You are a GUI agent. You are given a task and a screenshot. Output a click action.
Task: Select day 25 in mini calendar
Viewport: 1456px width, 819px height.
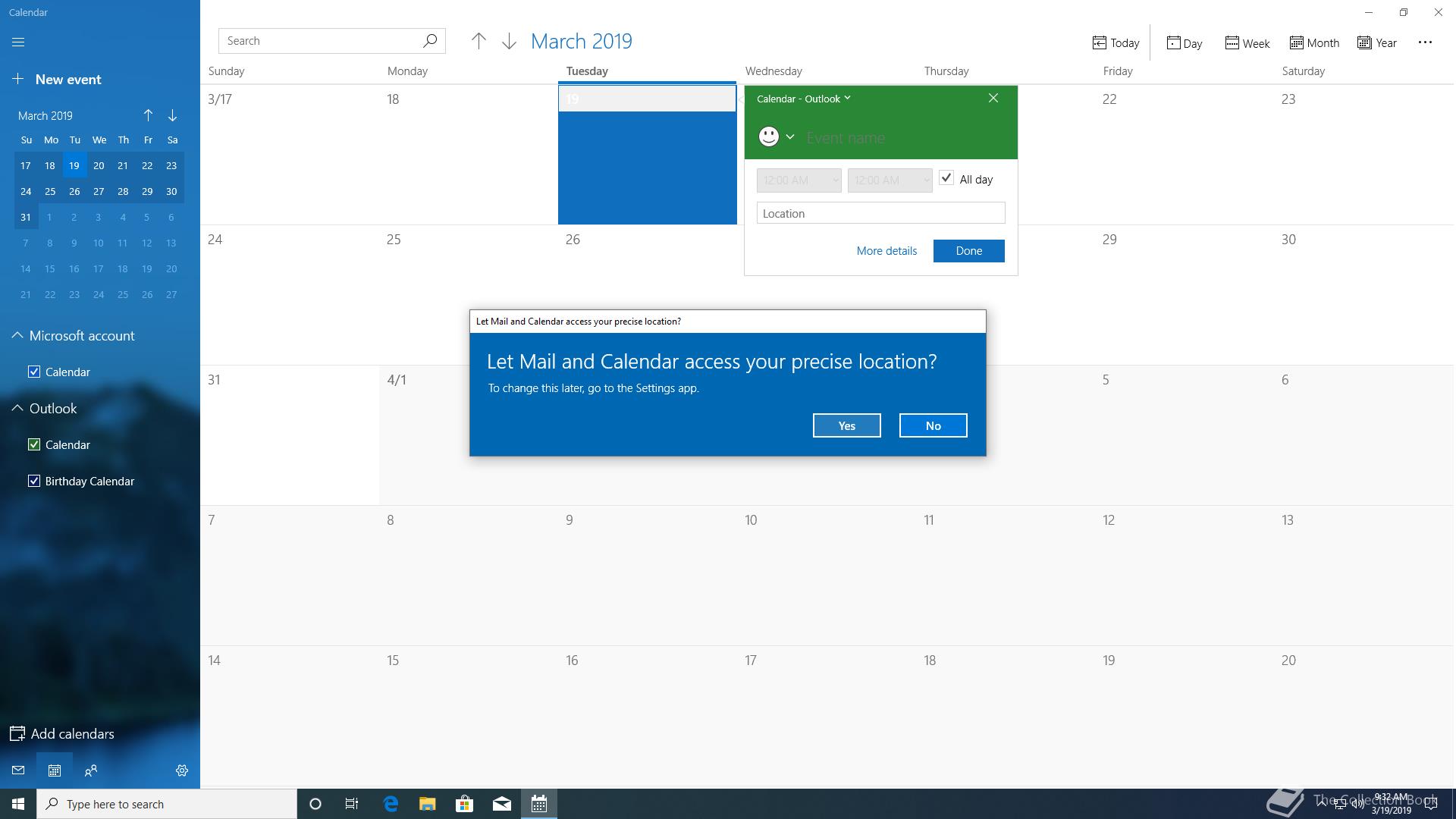[x=50, y=191]
